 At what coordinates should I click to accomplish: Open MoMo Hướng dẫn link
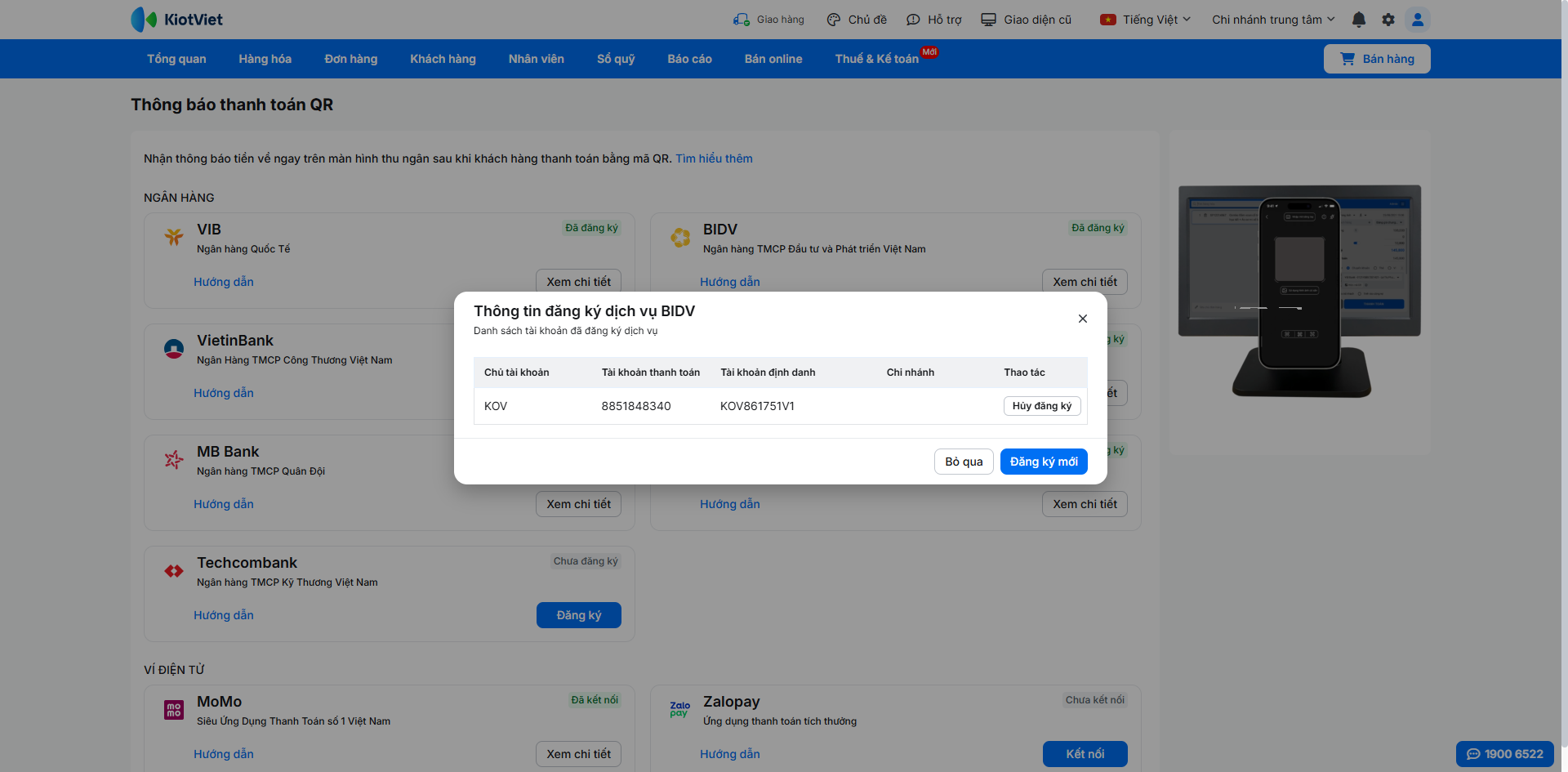[224, 754]
